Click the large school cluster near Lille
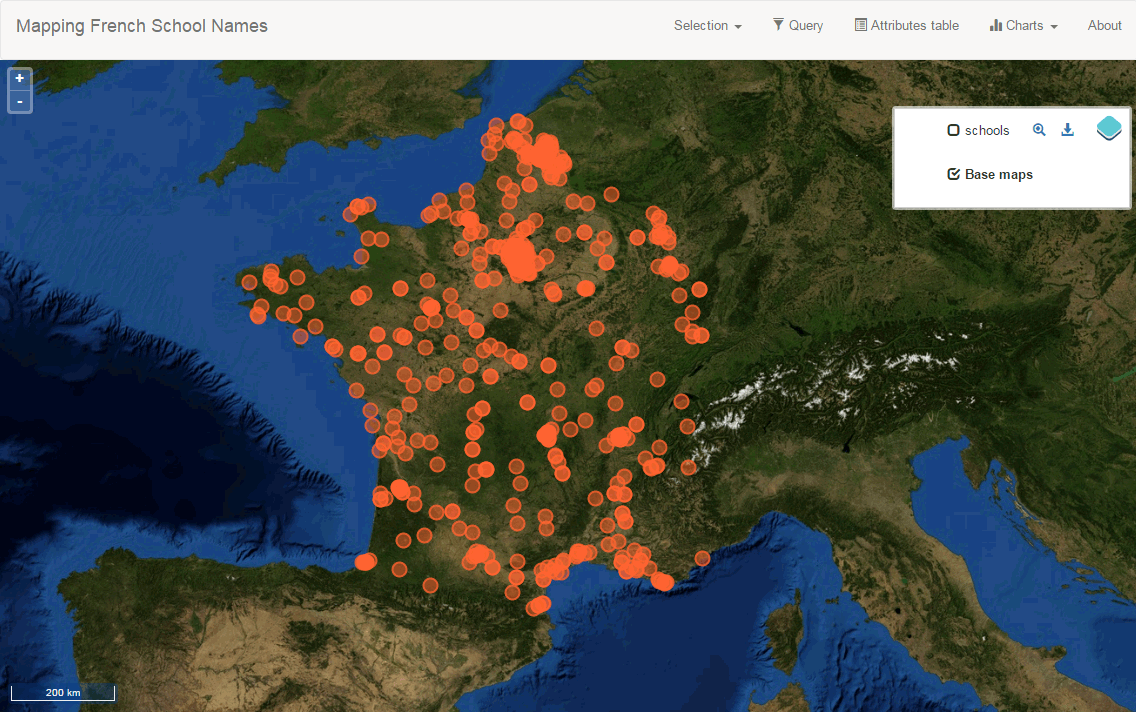Screen dimensions: 1136x712 point(546,155)
